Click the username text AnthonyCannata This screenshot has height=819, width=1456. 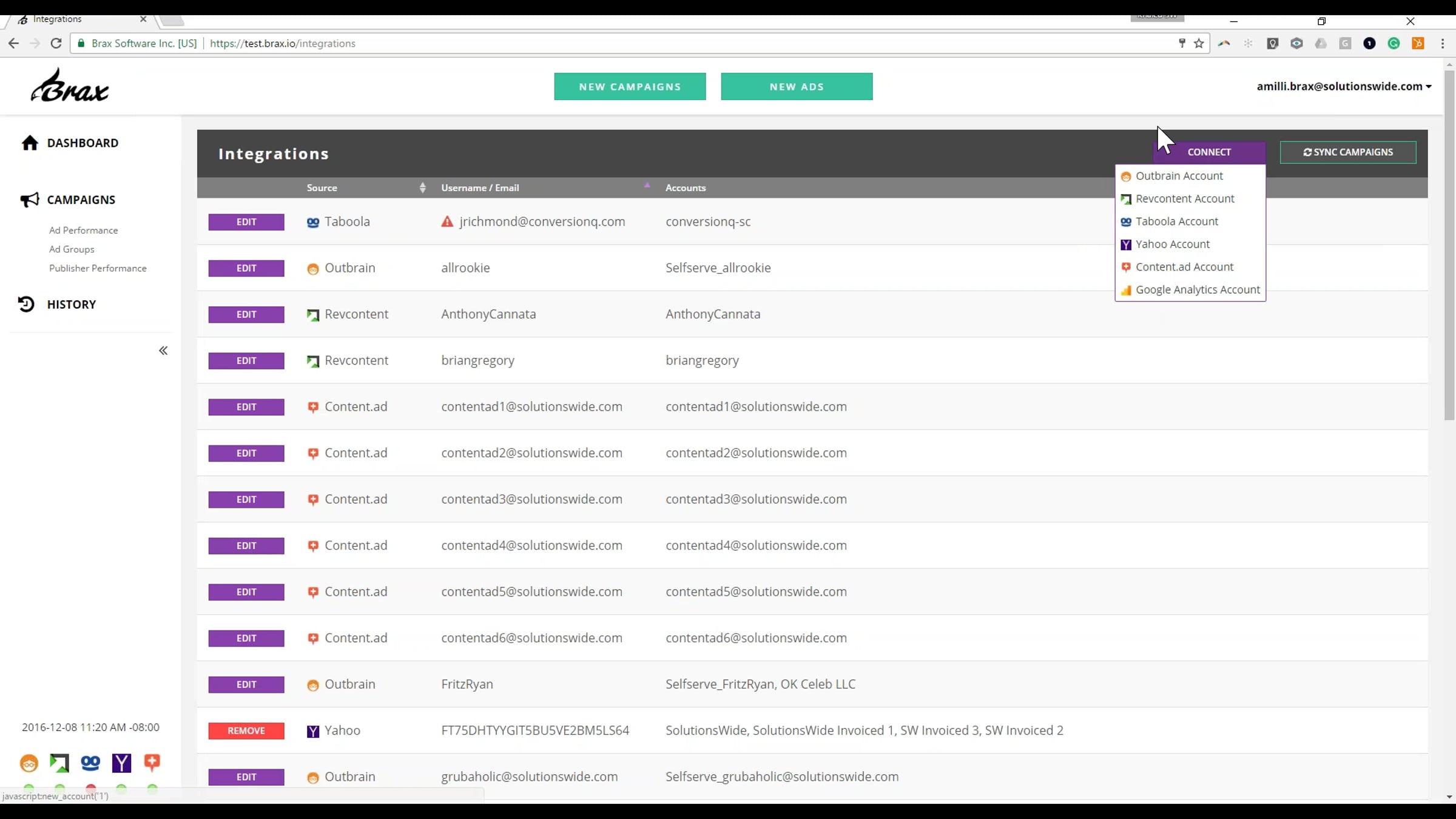(x=488, y=314)
